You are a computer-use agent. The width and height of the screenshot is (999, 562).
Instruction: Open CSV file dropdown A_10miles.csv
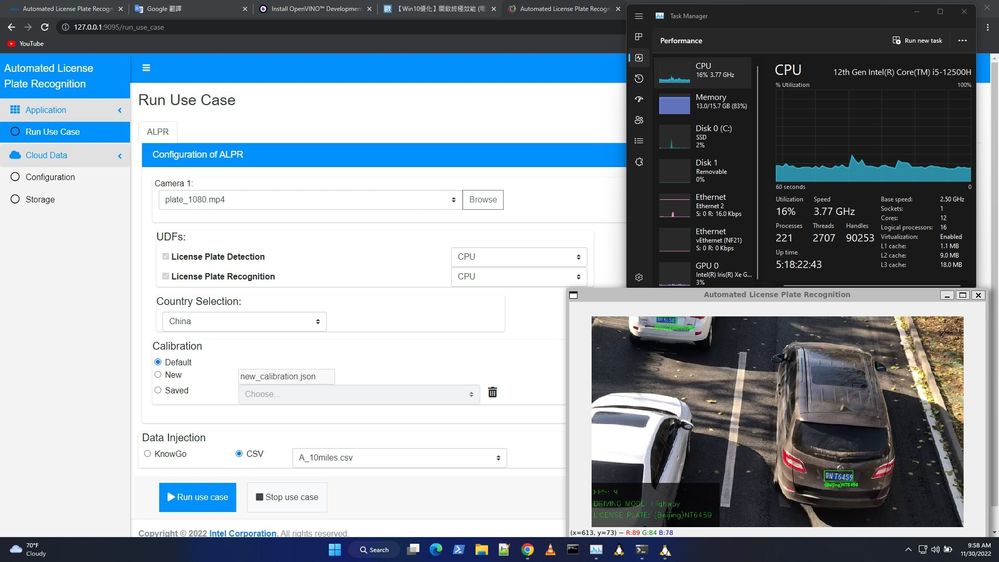click(399, 458)
